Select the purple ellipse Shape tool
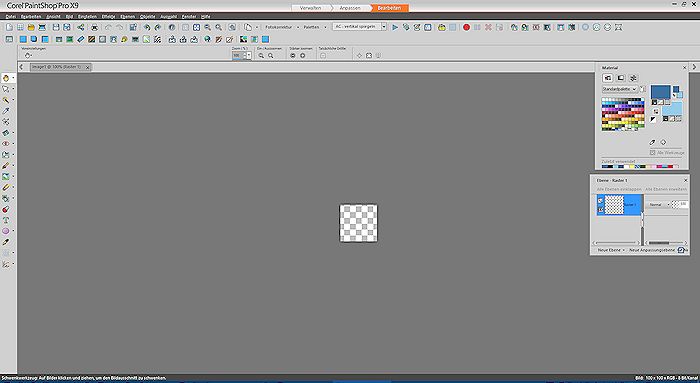This screenshot has height=383, width=700. pyautogui.click(x=6, y=231)
